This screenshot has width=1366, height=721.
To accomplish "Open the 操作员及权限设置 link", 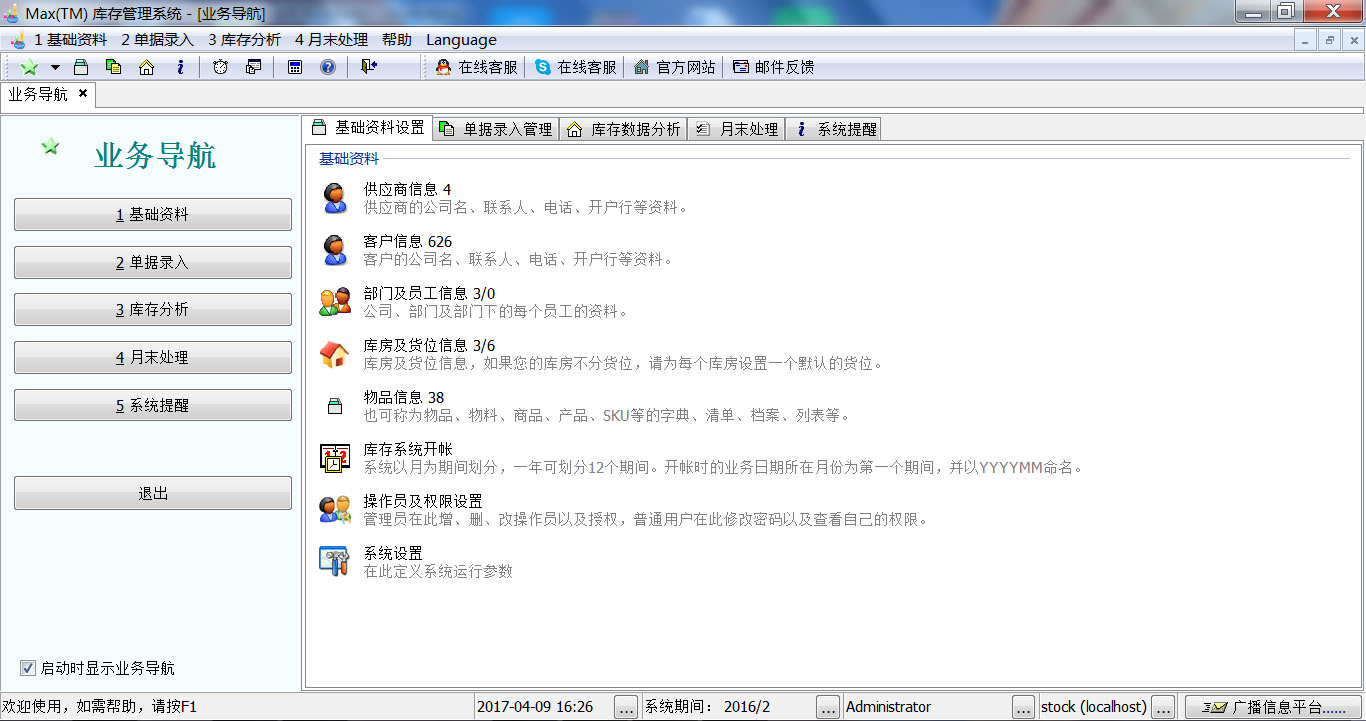I will click(x=423, y=501).
